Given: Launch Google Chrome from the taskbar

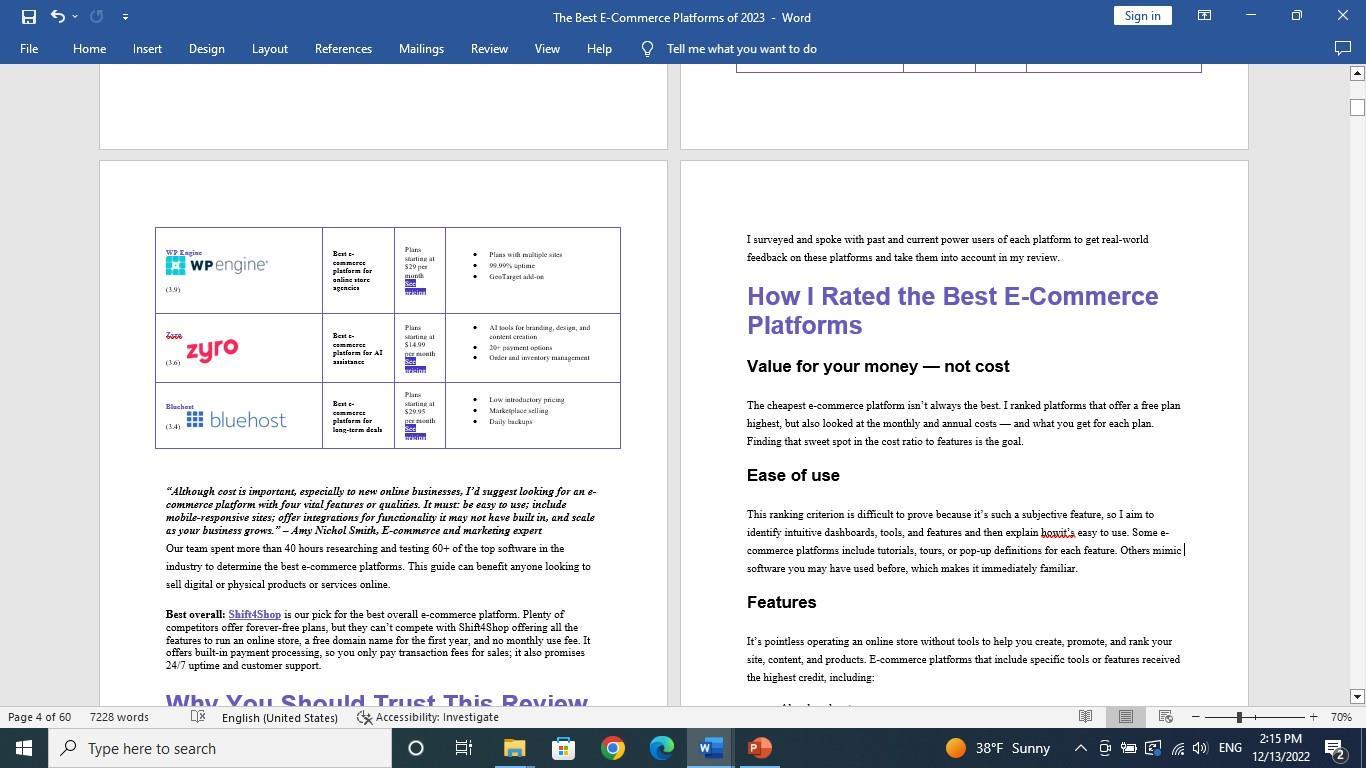Looking at the screenshot, I should 612,748.
